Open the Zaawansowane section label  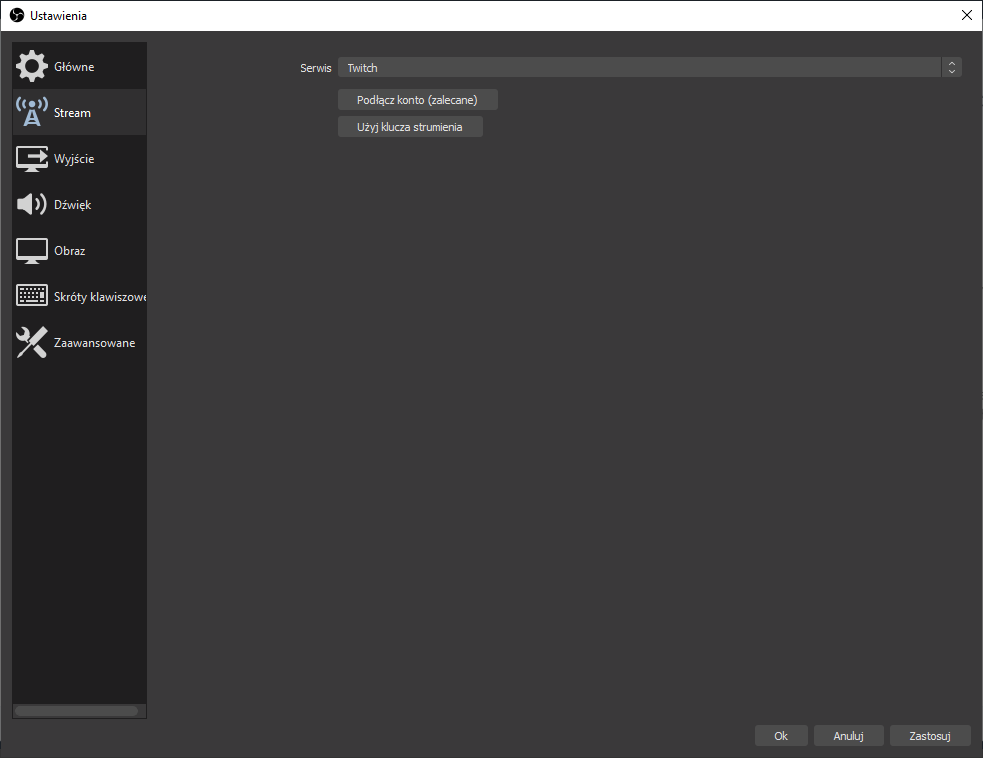coord(94,343)
